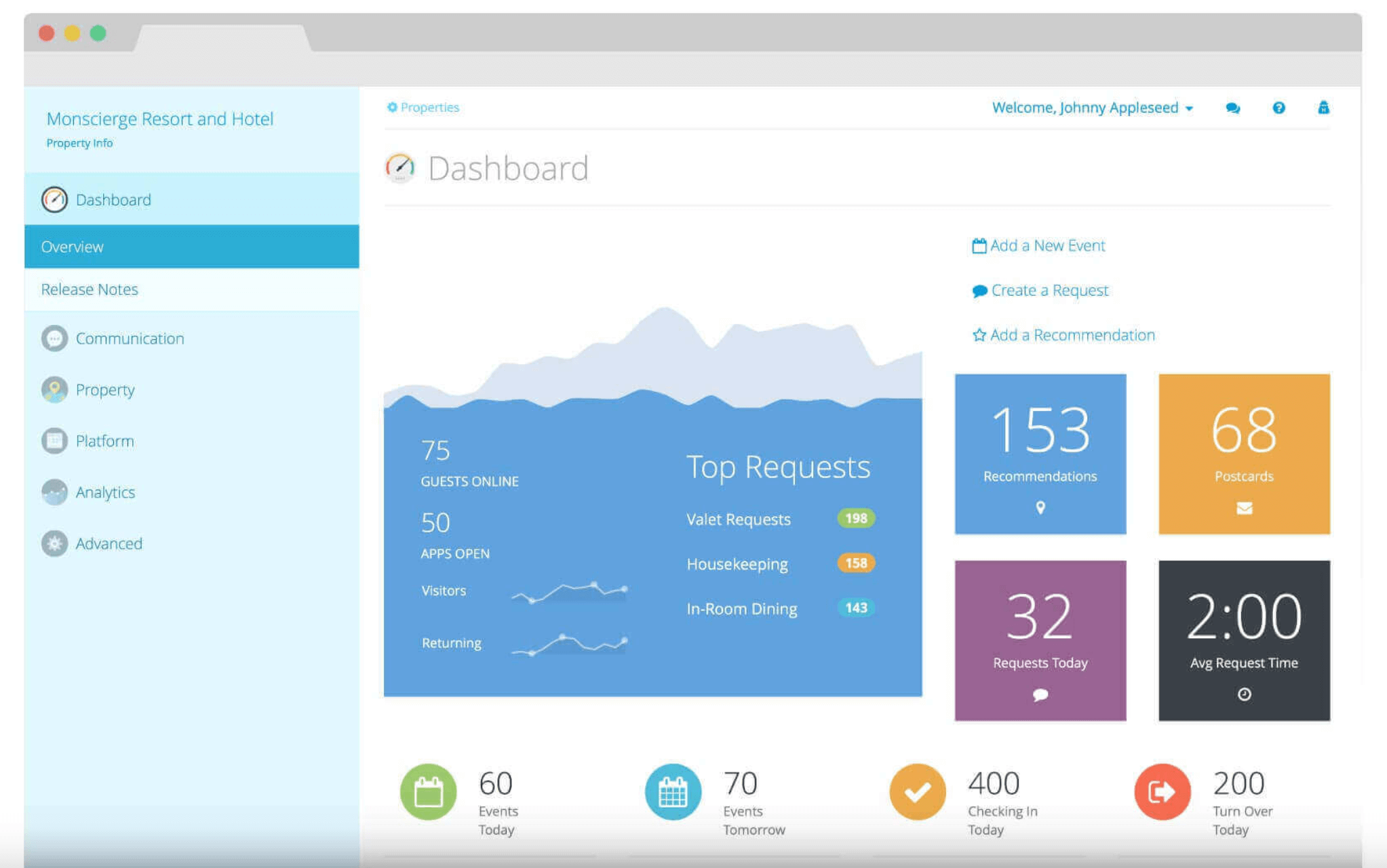Open the Property Info link under hotel name
Screen dimensions: 1387x868
pos(79,143)
